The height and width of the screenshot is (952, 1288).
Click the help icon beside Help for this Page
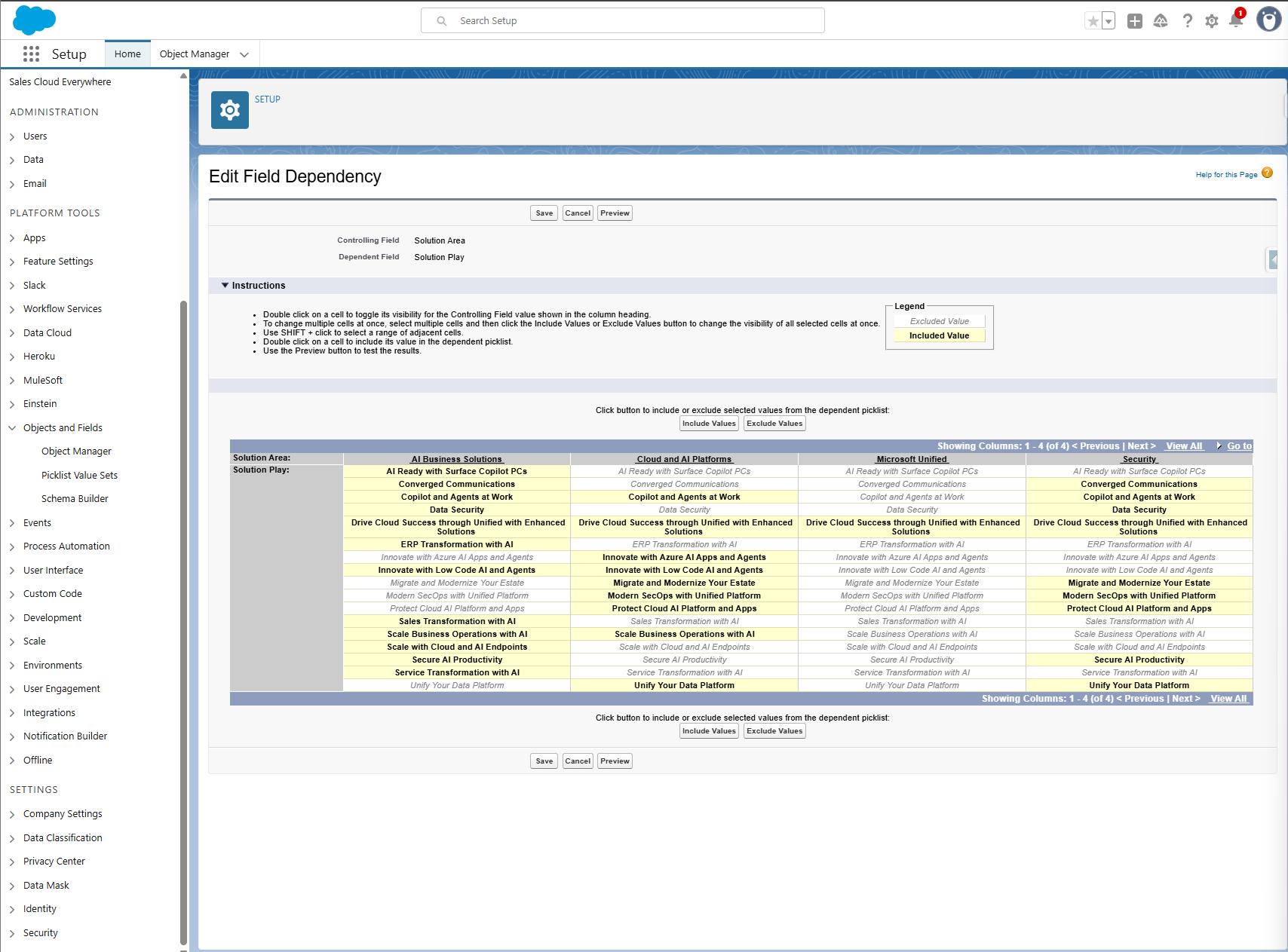click(1267, 173)
